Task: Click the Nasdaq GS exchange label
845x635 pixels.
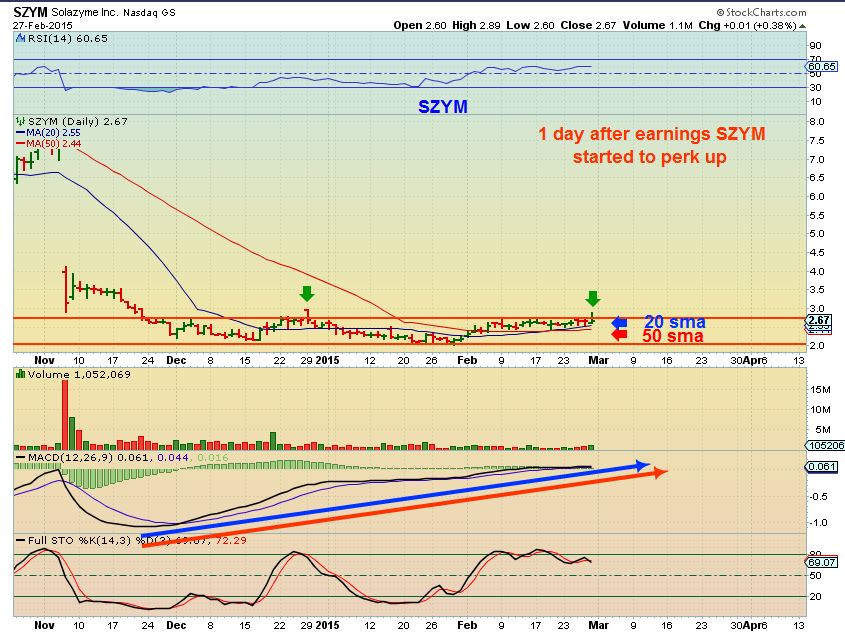Action: click(x=149, y=12)
